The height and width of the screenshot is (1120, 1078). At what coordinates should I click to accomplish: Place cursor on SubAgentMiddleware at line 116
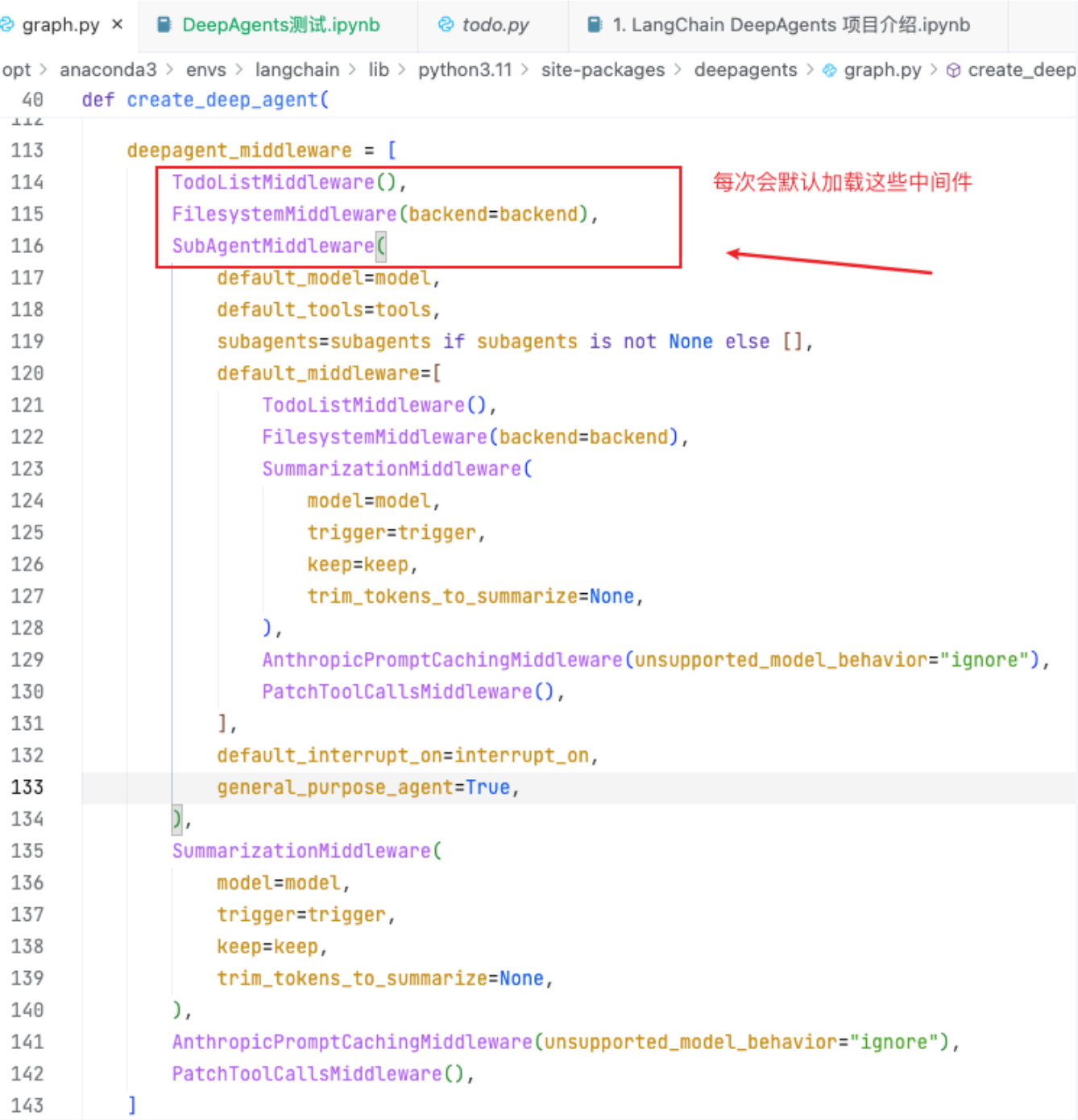pyautogui.click(x=272, y=246)
